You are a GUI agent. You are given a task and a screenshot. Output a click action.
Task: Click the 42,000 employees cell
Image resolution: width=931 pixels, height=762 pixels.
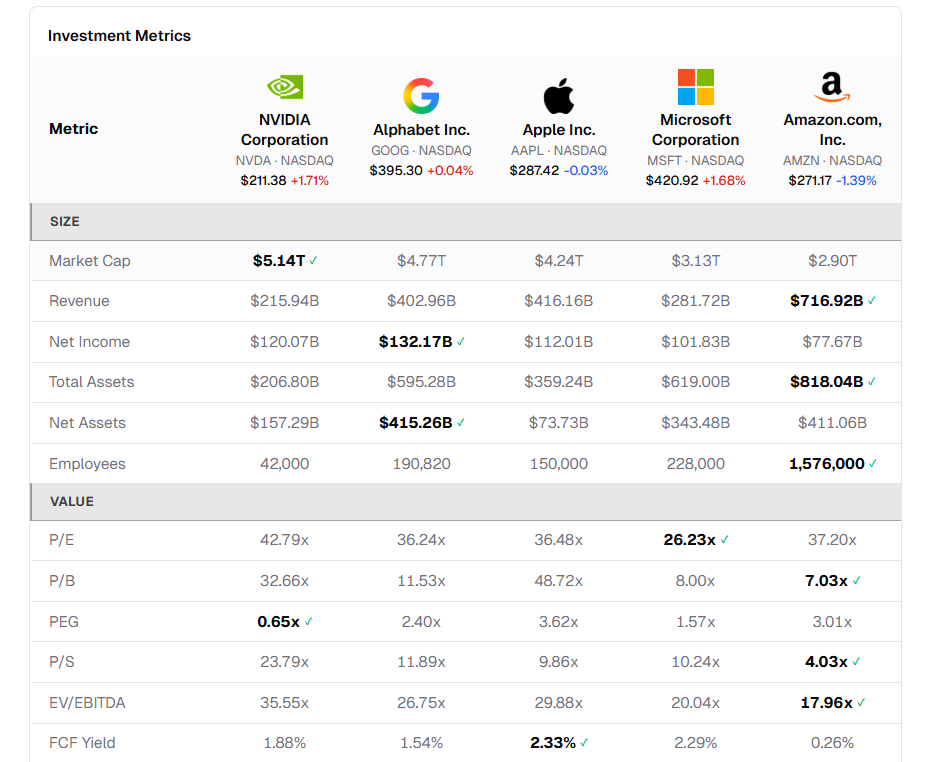(x=284, y=464)
